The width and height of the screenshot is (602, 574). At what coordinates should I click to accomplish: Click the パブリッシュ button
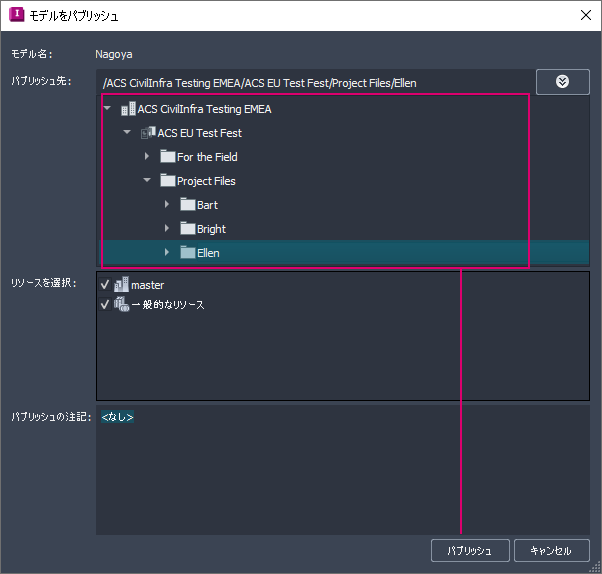click(470, 551)
